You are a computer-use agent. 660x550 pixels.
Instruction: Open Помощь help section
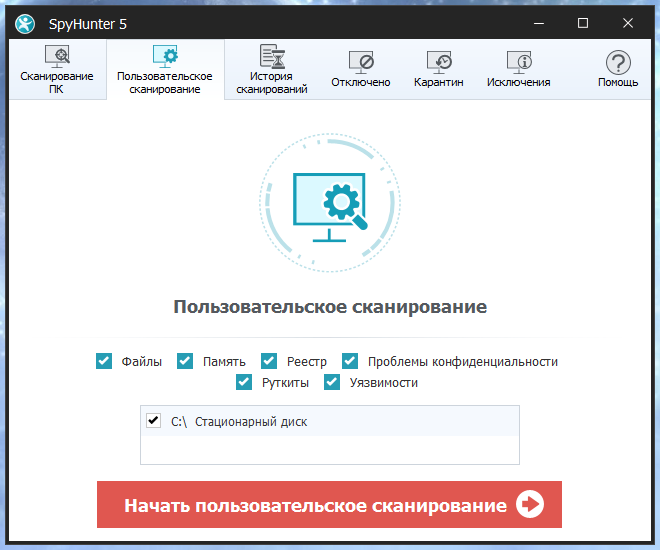pos(618,70)
